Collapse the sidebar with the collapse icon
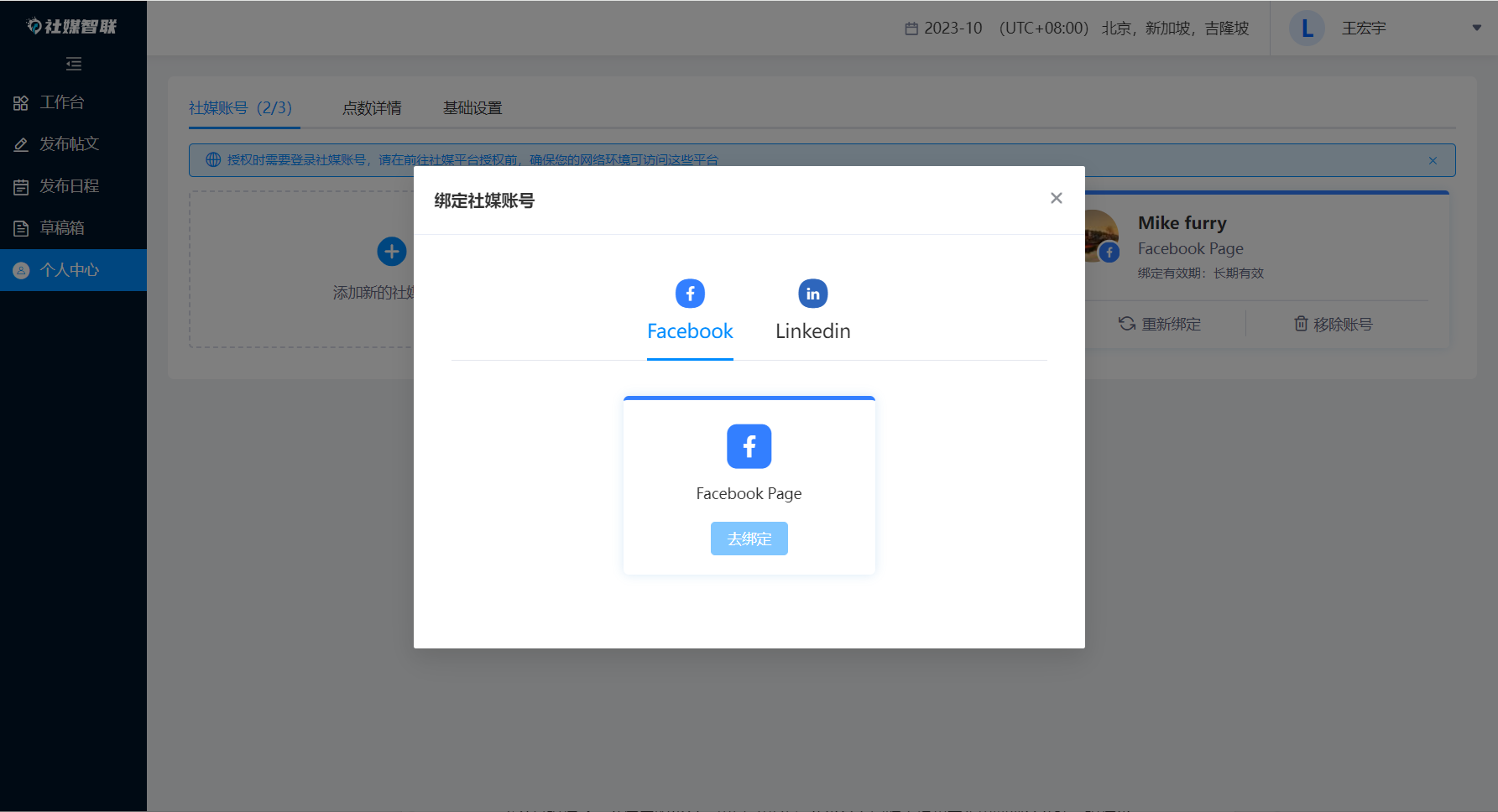Screen dimensions: 1498x812 coord(74,64)
